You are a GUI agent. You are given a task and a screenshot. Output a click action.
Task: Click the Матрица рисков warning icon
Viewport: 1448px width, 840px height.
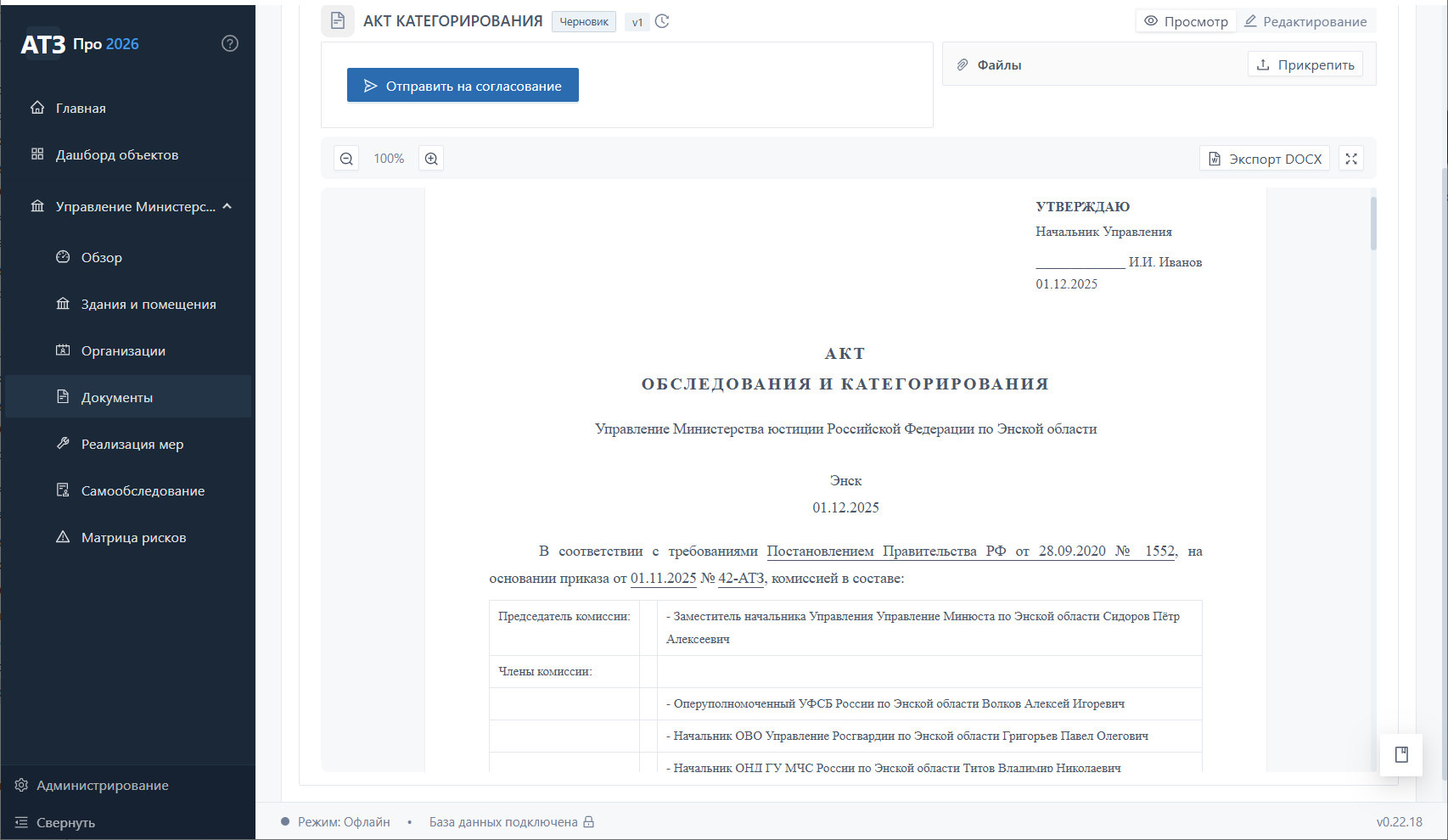pos(63,537)
